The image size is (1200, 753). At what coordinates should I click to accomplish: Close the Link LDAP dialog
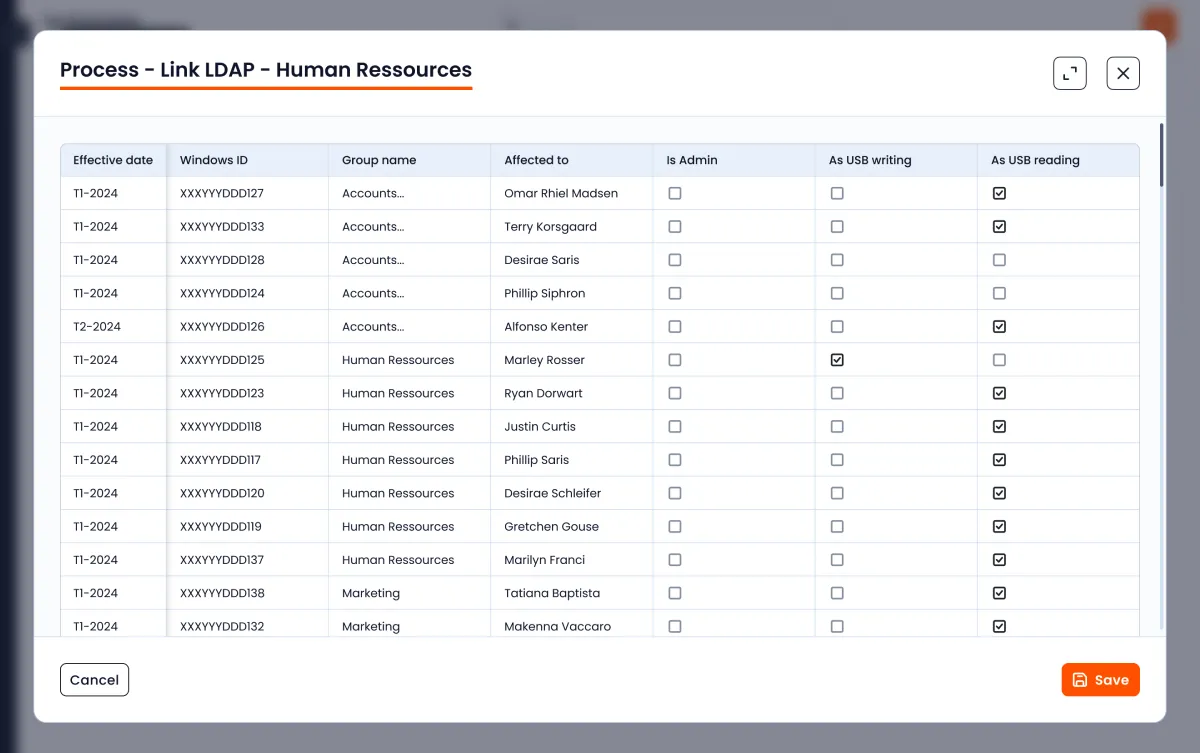(1123, 73)
